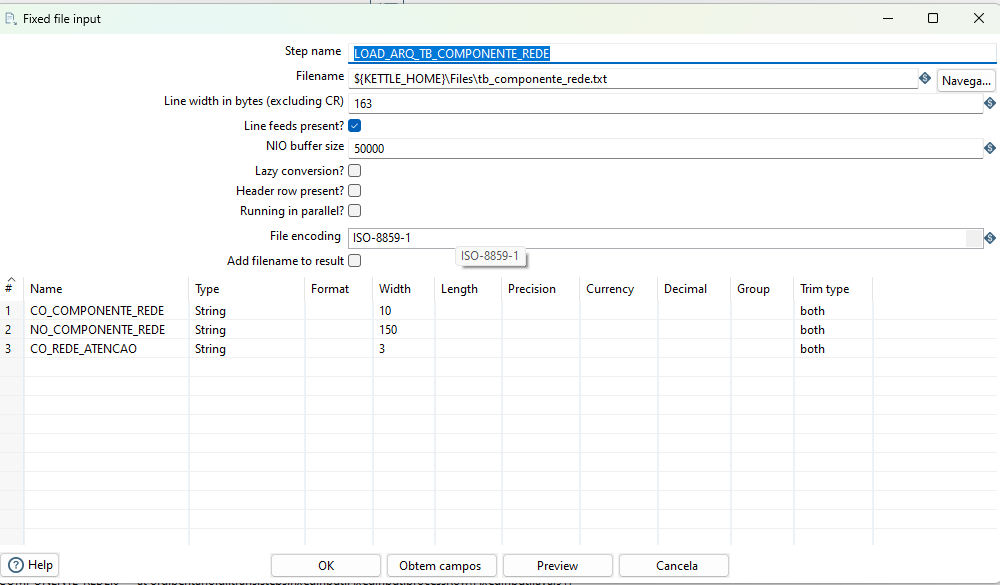Click the Decimal column header

coord(694,289)
